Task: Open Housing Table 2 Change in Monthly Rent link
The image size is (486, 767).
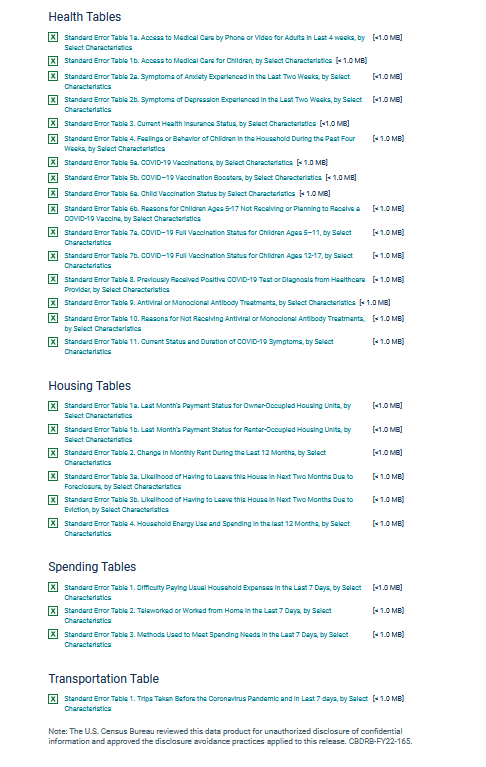Action: (195, 458)
